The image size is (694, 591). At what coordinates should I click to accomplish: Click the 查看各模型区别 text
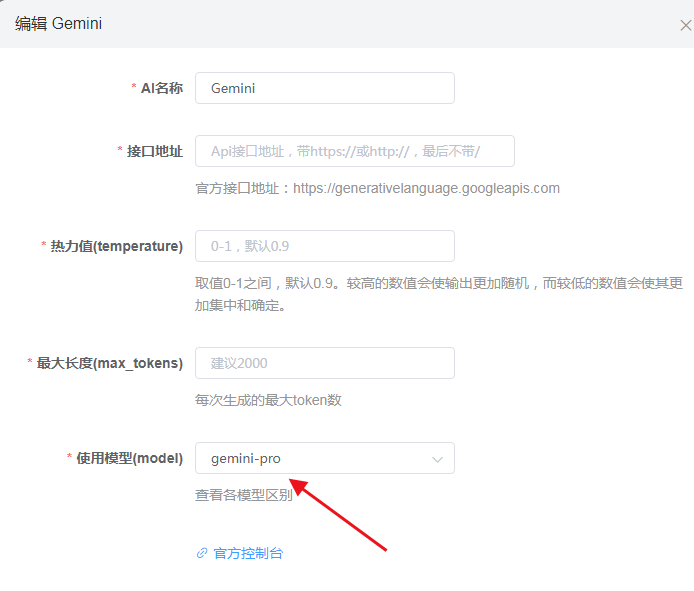pyautogui.click(x=243, y=495)
